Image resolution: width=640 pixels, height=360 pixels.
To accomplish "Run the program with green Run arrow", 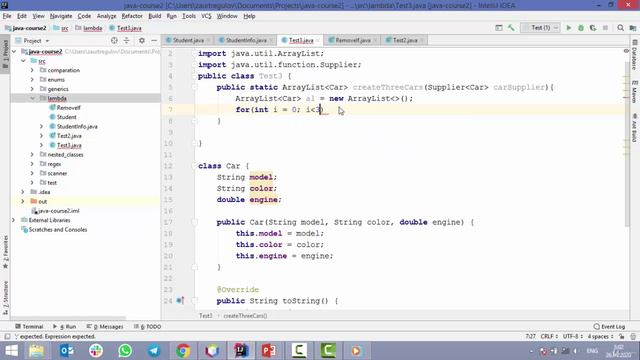I will coord(569,28).
